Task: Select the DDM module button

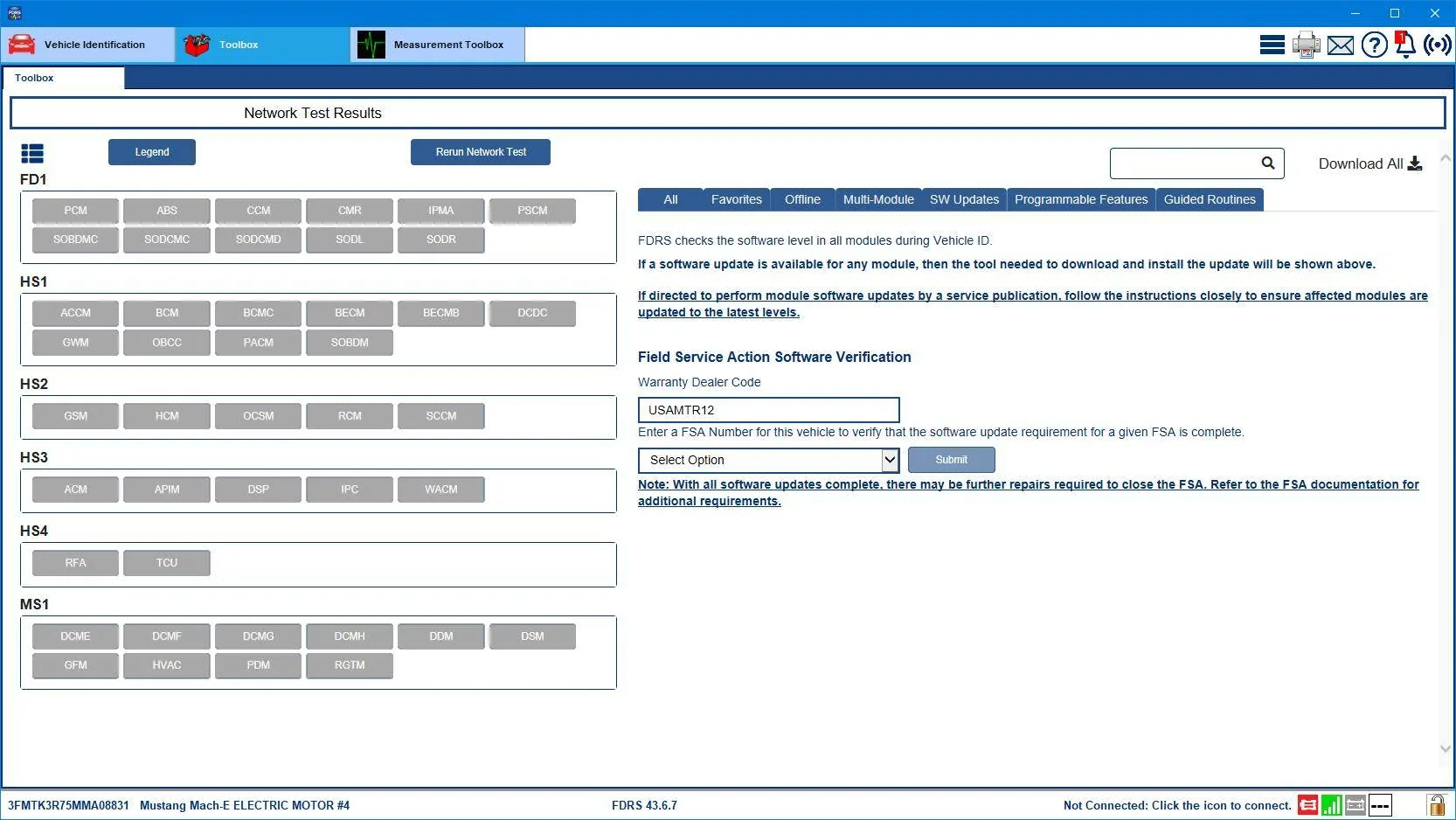Action: click(441, 636)
